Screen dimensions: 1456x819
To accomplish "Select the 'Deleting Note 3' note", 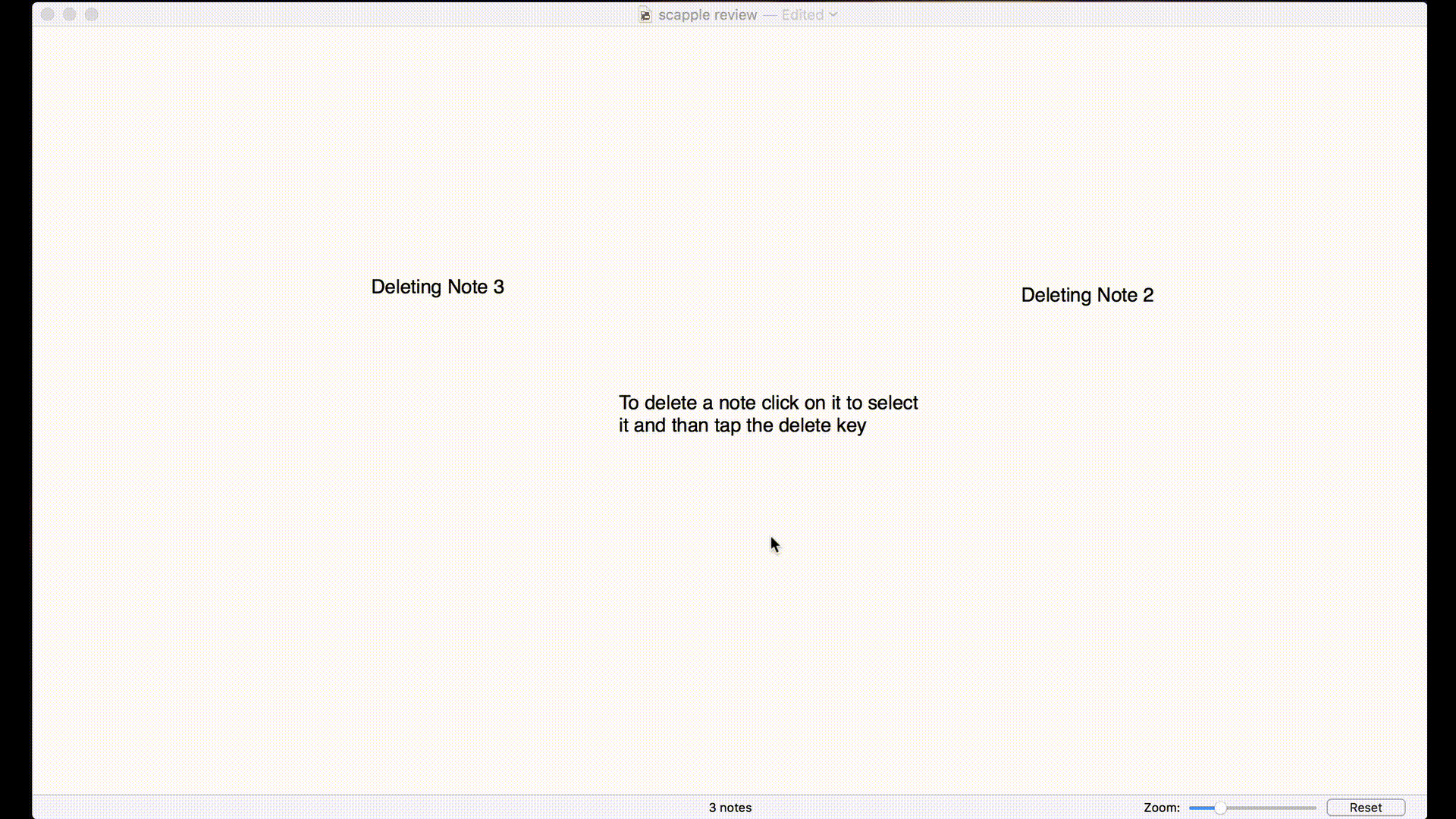I will (437, 287).
